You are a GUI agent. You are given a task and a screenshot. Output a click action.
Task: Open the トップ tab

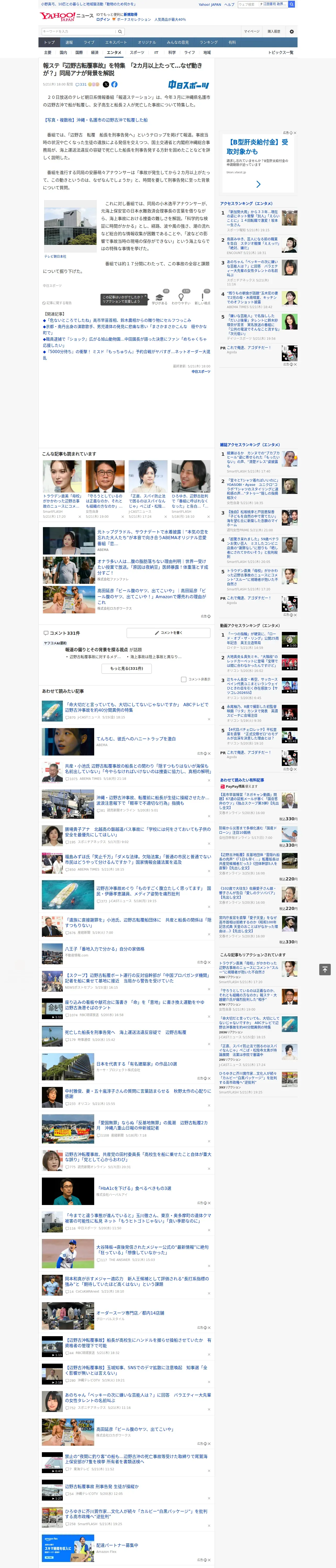point(49,43)
